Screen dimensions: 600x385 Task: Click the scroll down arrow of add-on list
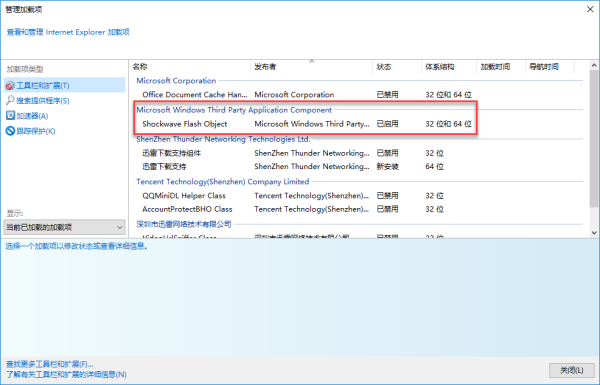click(594, 233)
